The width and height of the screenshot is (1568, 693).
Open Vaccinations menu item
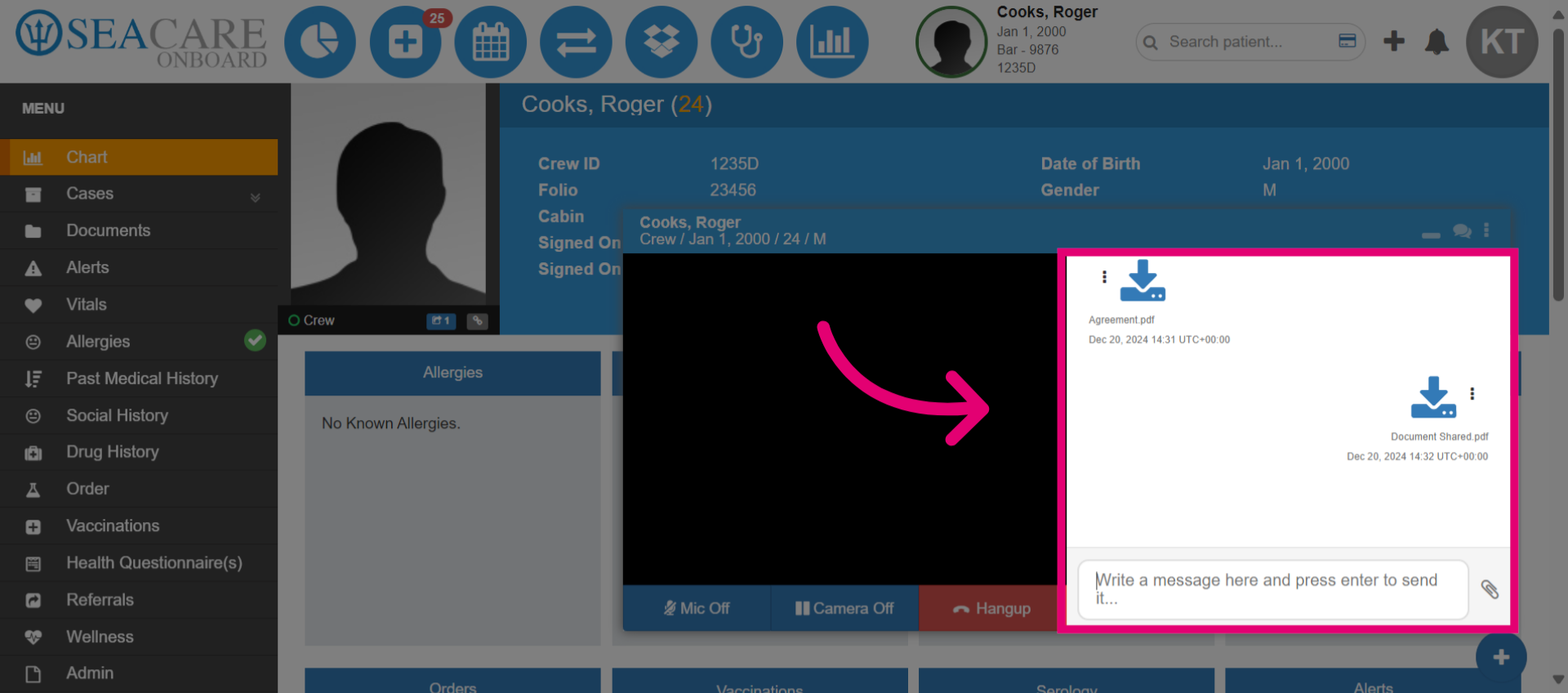(139, 525)
